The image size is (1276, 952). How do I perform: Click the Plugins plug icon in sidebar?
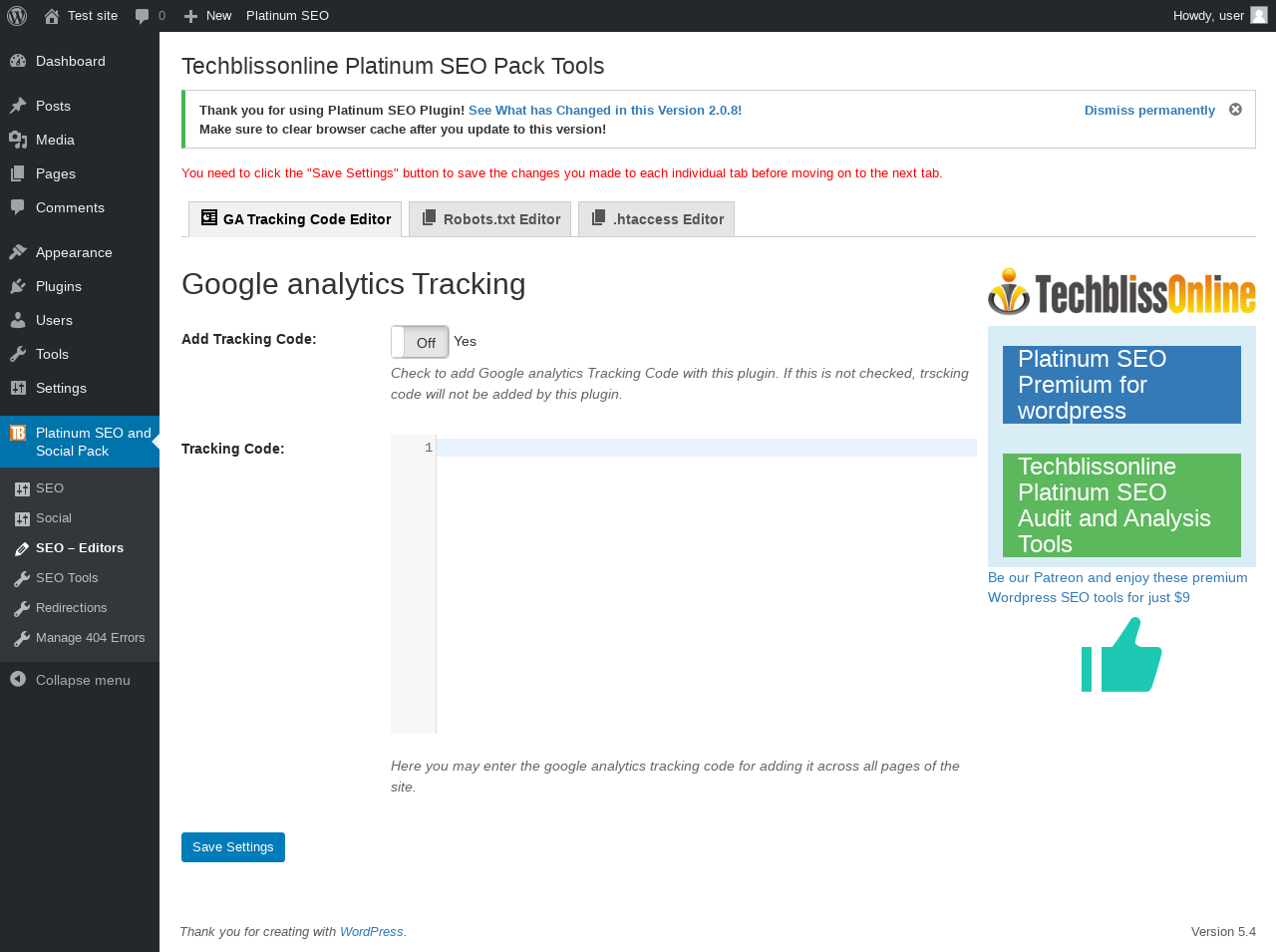coord(18,286)
